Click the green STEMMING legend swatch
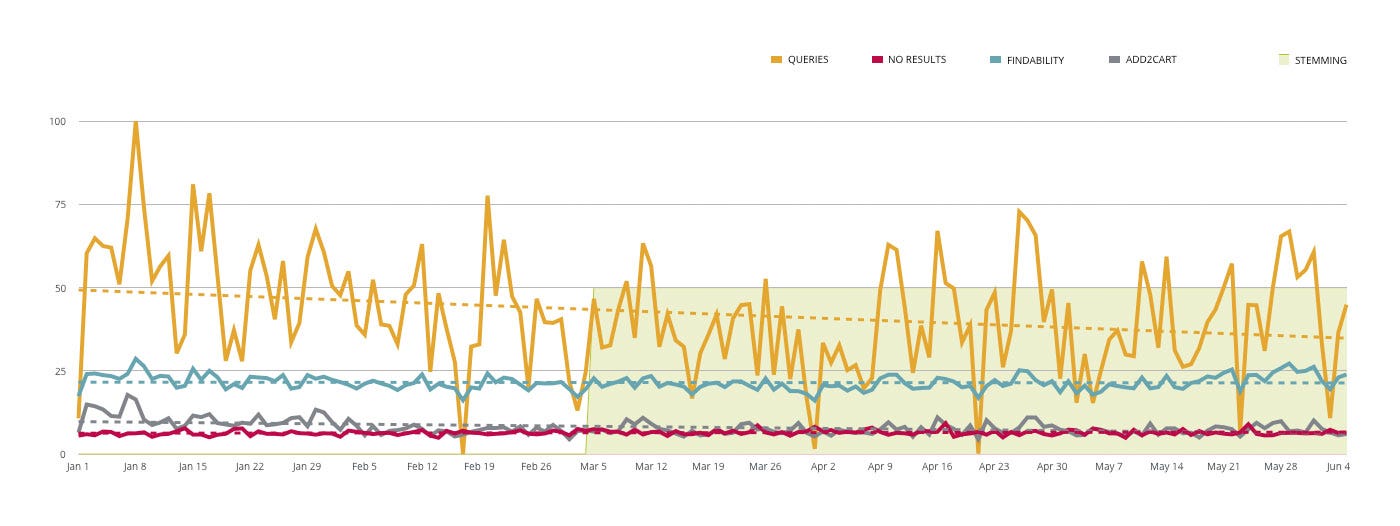 coord(1284,60)
